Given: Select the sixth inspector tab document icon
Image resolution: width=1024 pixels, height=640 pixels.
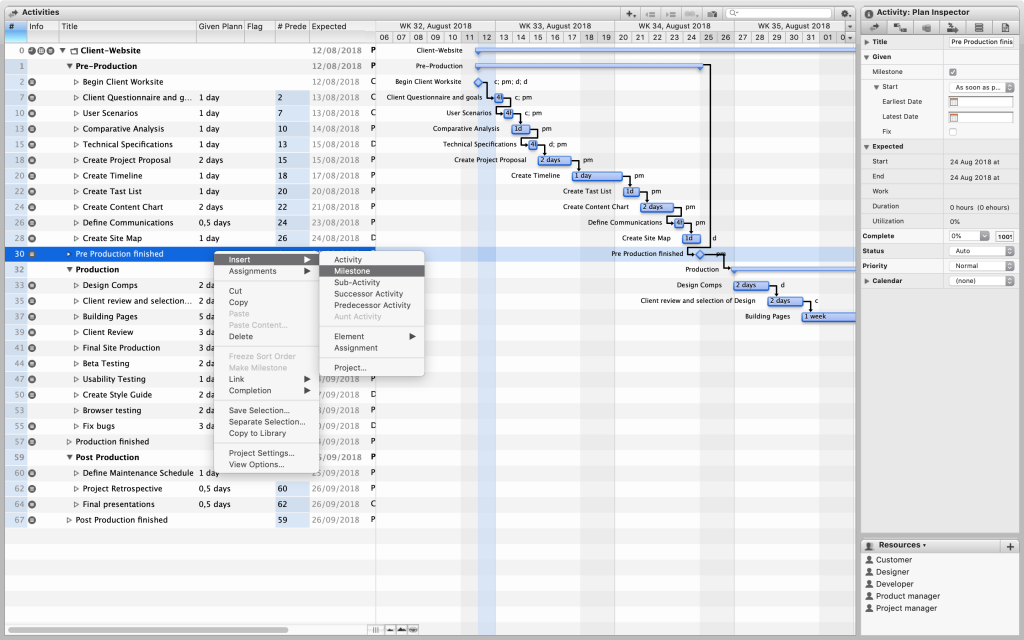Looking at the screenshot, I should (1004, 27).
